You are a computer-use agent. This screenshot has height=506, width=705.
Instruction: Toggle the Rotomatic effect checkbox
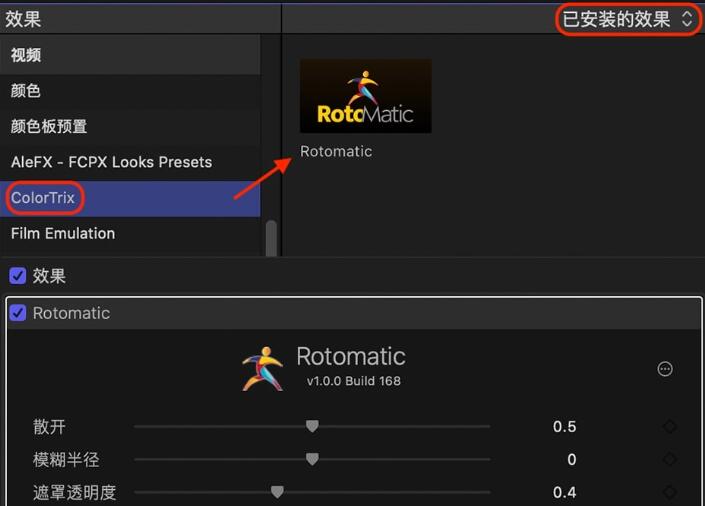pyautogui.click(x=18, y=313)
